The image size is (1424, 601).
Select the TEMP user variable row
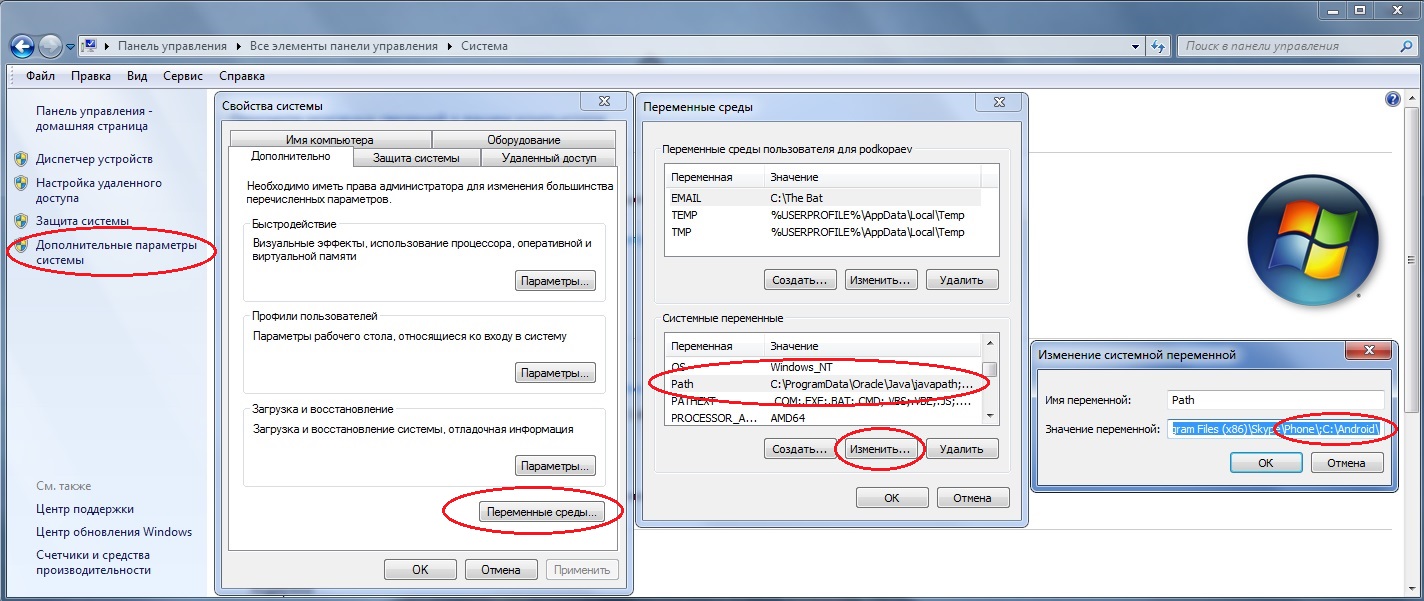tap(824, 215)
